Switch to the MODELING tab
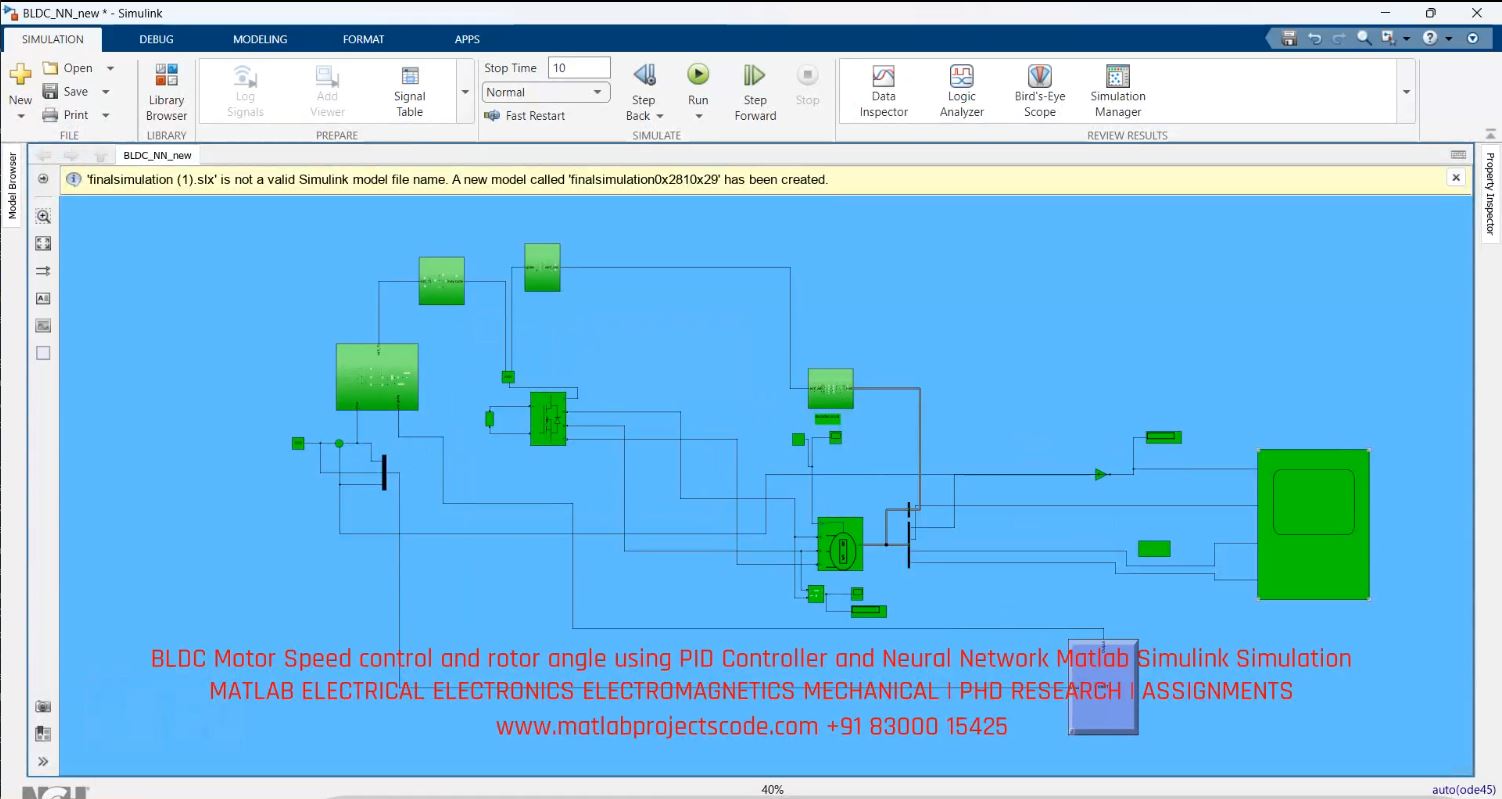 (x=260, y=39)
